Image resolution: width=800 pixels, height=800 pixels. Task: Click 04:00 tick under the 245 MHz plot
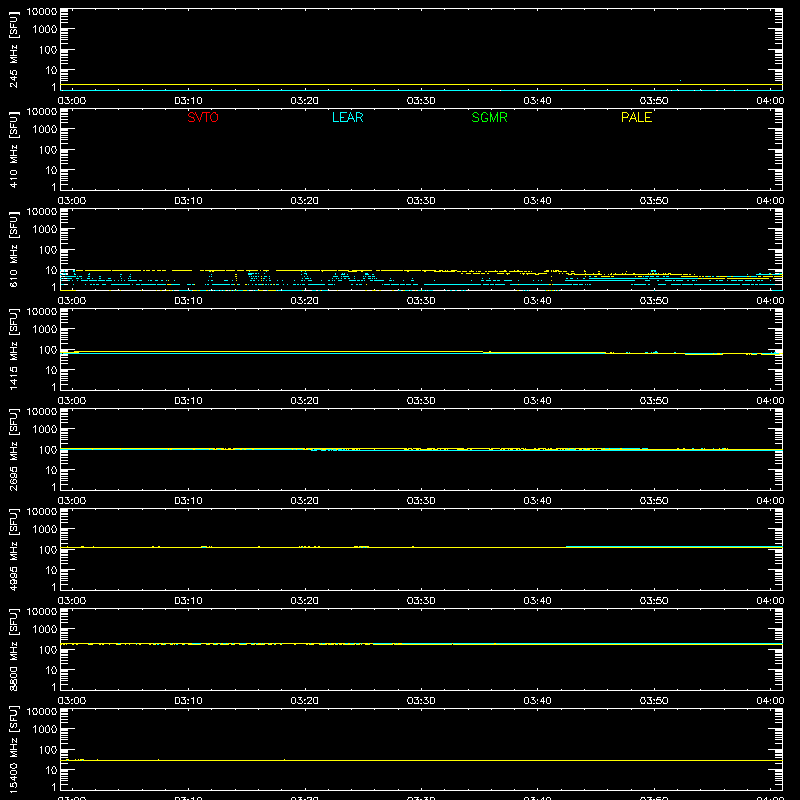770,101
